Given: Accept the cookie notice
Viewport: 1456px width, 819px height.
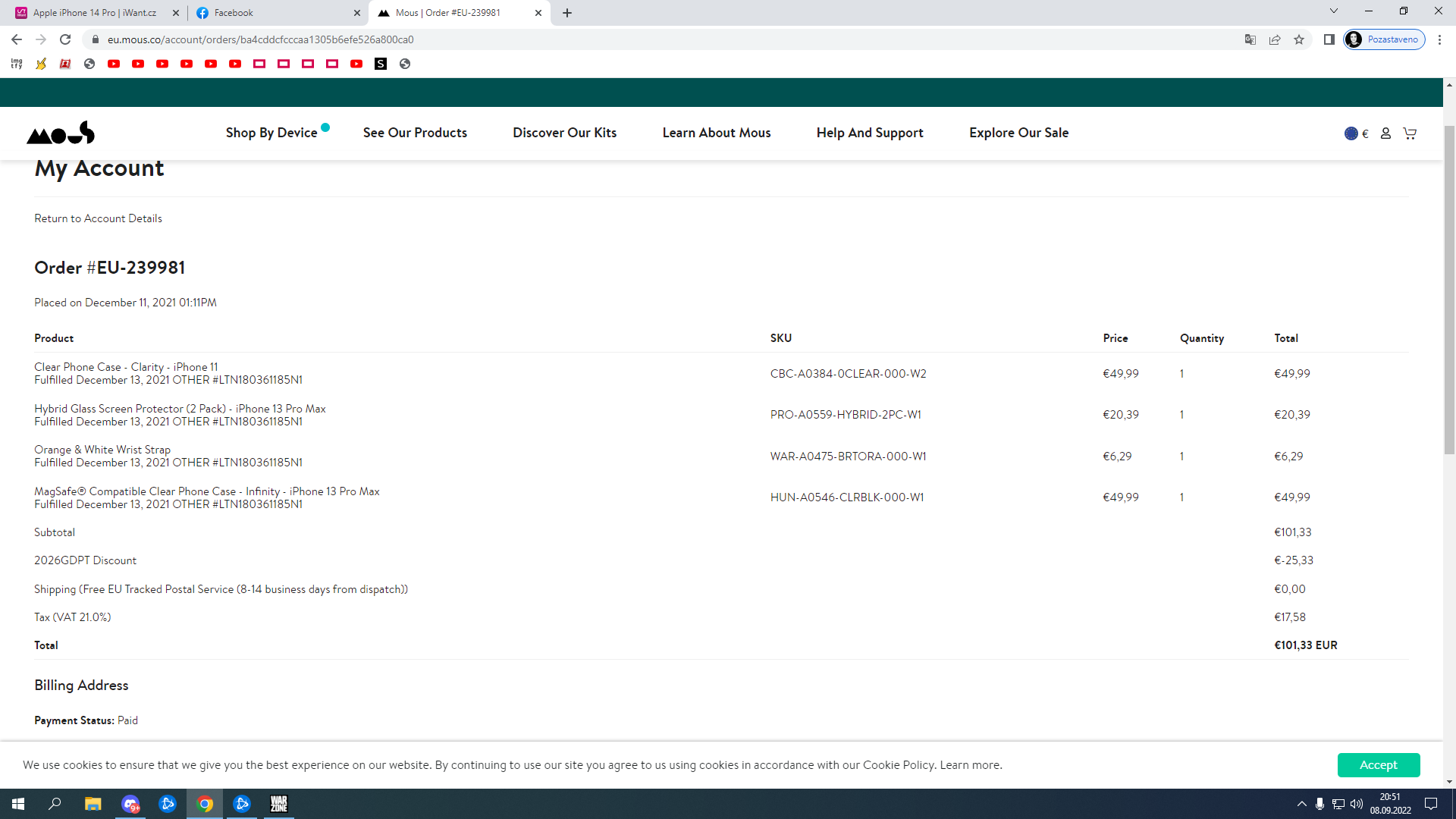Looking at the screenshot, I should [1378, 765].
